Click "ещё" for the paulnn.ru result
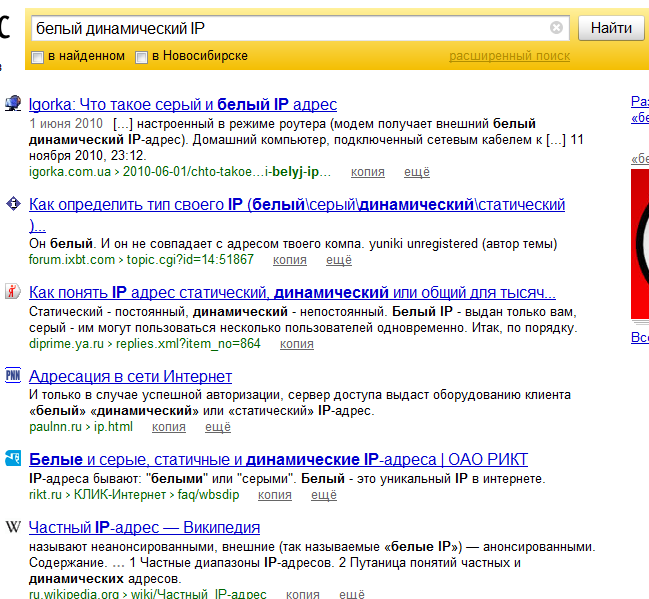649x599 pixels. coord(218,427)
